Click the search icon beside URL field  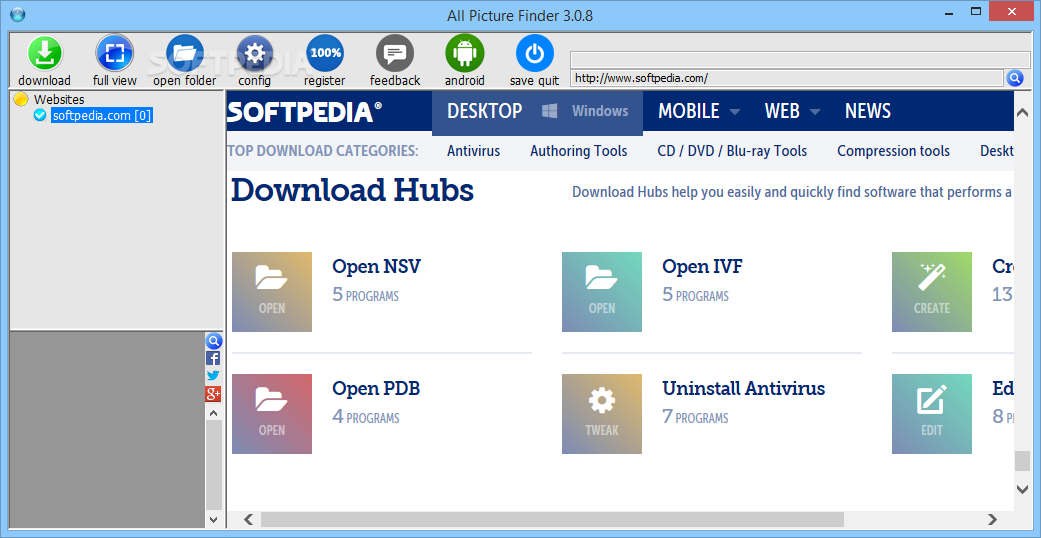click(x=1014, y=78)
